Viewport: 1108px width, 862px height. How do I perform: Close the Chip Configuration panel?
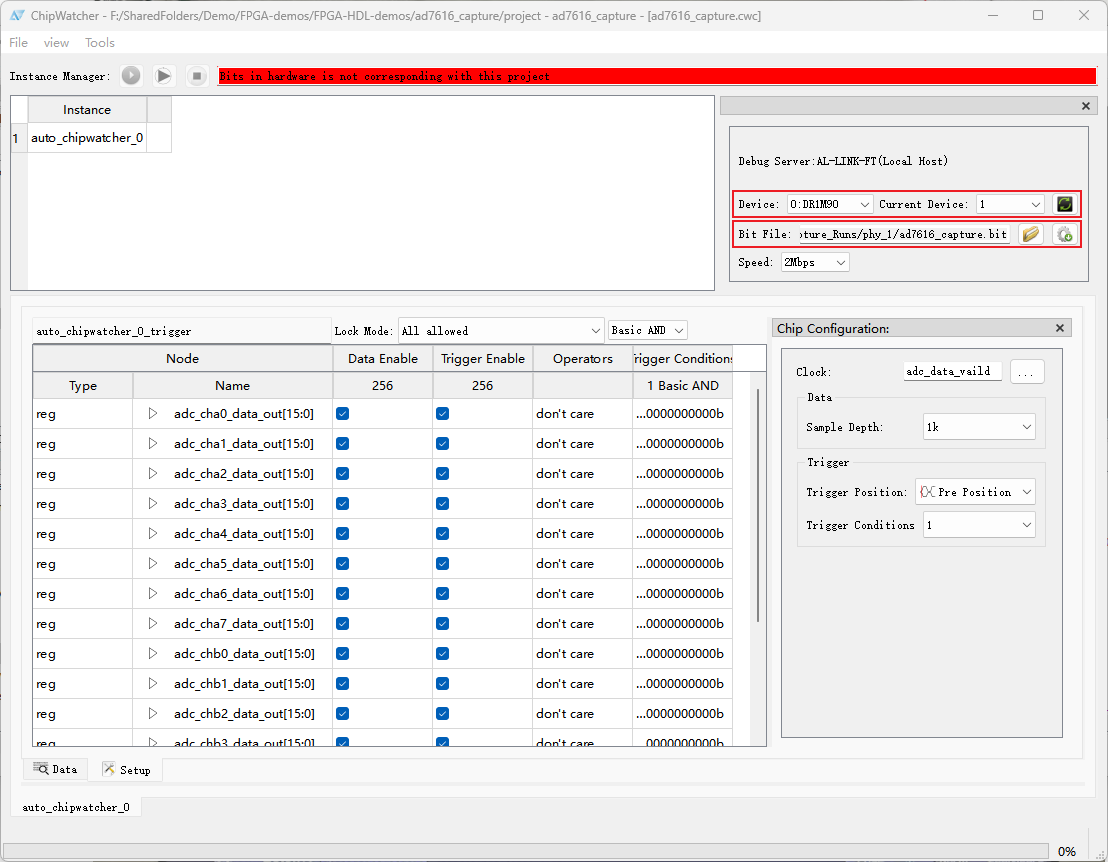[1060, 328]
